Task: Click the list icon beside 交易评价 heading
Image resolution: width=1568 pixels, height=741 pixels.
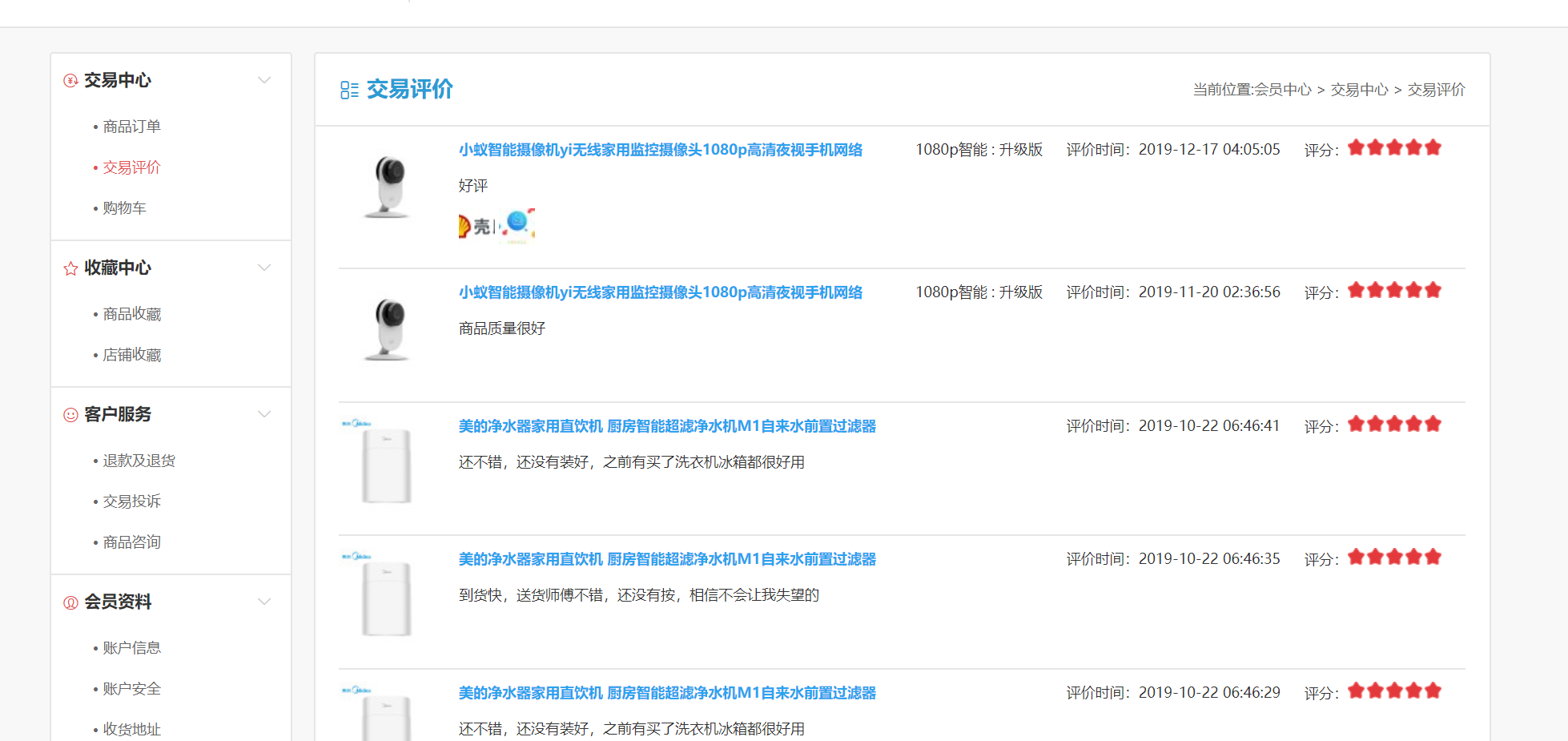Action: [x=349, y=90]
